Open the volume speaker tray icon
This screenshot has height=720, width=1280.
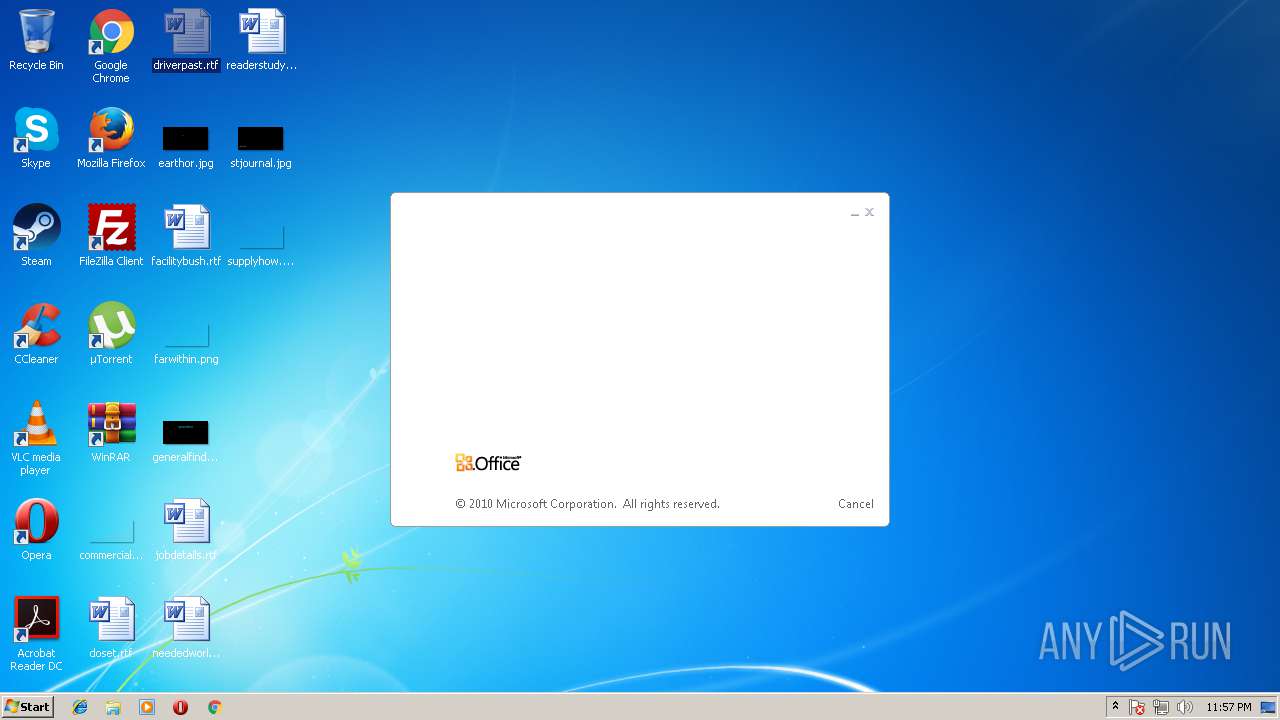(x=1185, y=707)
